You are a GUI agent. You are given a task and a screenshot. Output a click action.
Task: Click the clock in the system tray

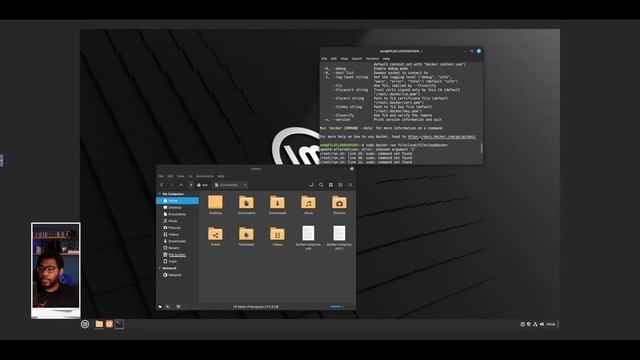[x=550, y=324]
